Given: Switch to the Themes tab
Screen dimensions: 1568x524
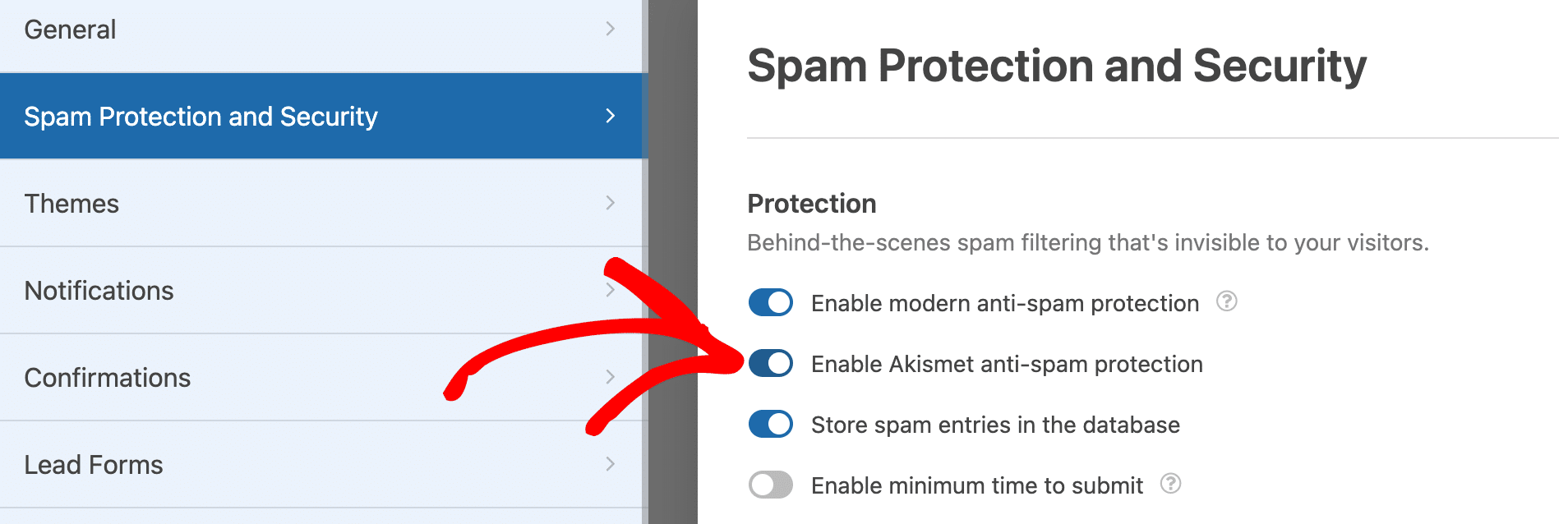Looking at the screenshot, I should [72, 204].
